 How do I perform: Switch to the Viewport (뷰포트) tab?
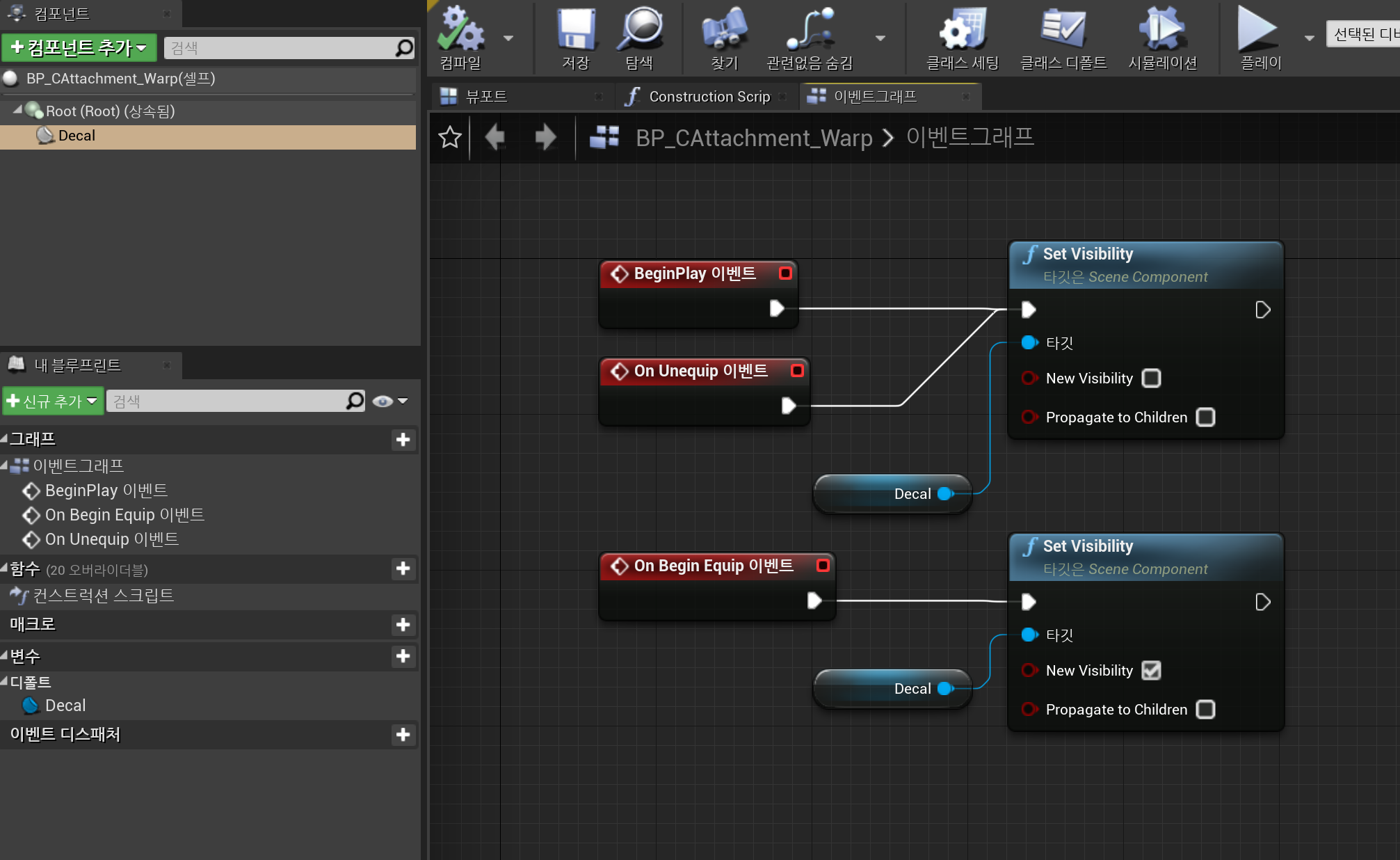tap(487, 97)
